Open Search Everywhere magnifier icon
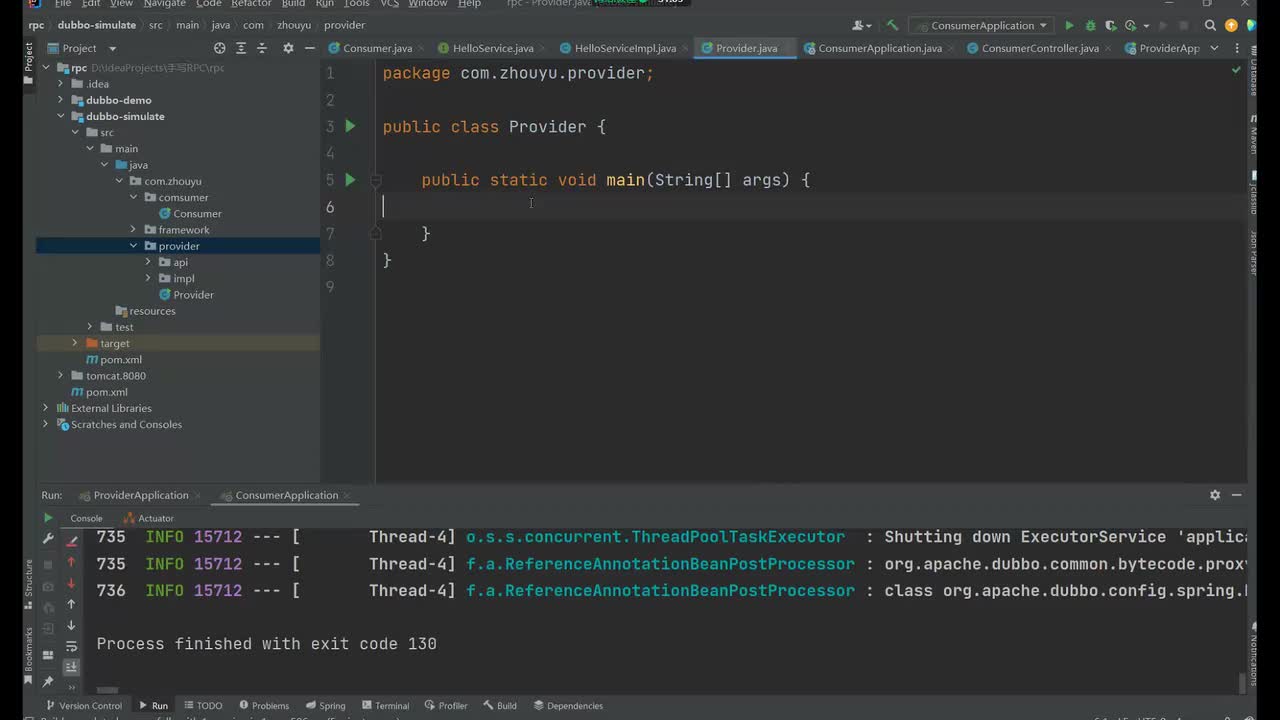Viewport: 1280px width, 720px height. (1210, 25)
